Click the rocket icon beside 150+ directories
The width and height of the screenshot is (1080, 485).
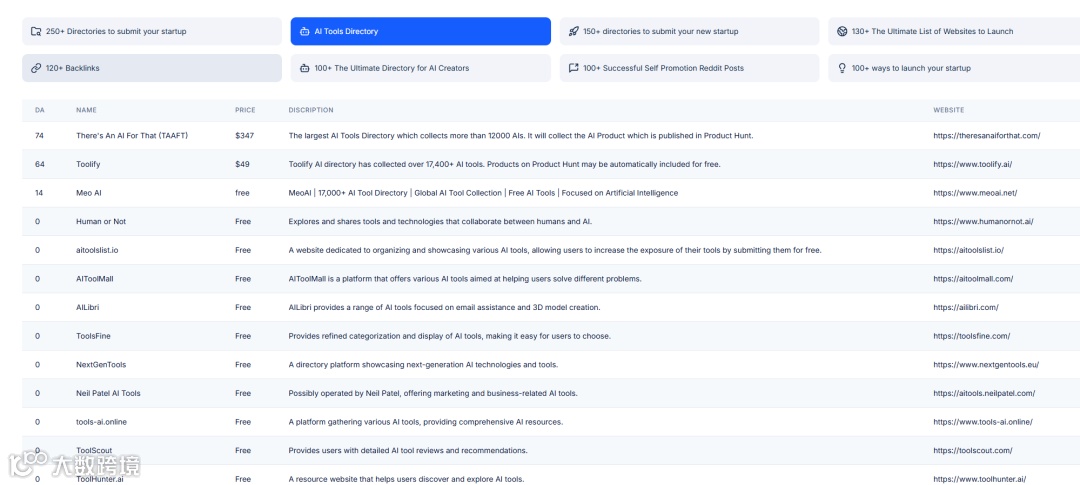[x=573, y=31]
